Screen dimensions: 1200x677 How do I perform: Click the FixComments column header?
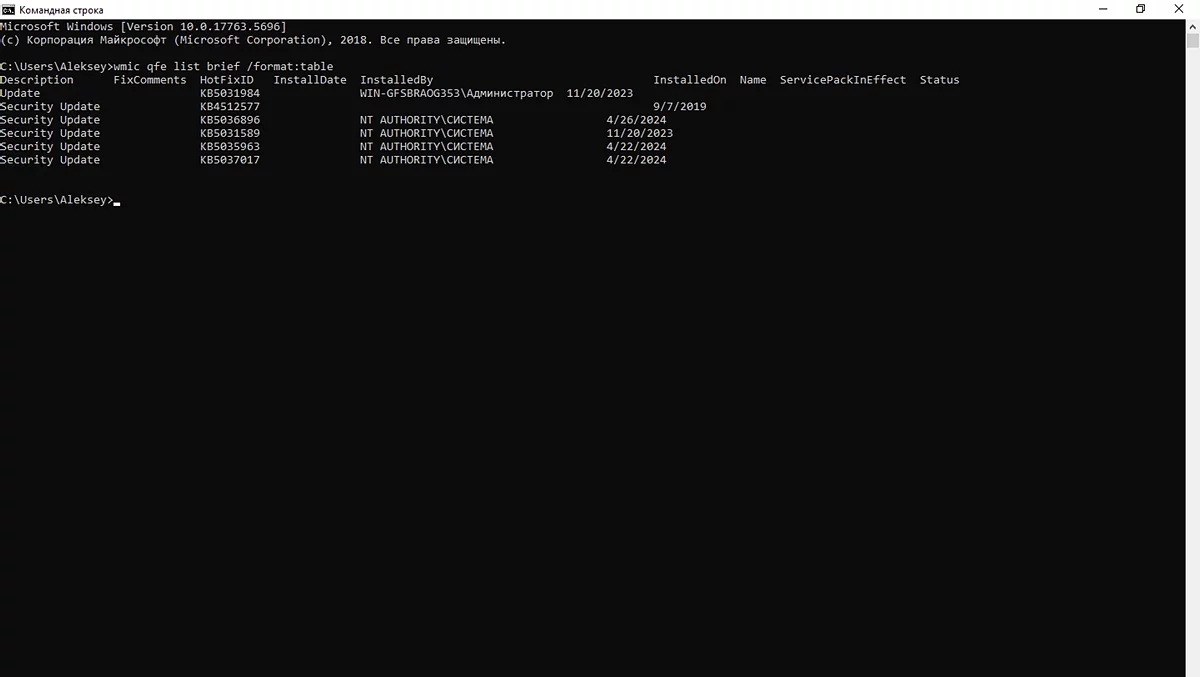[150, 80]
